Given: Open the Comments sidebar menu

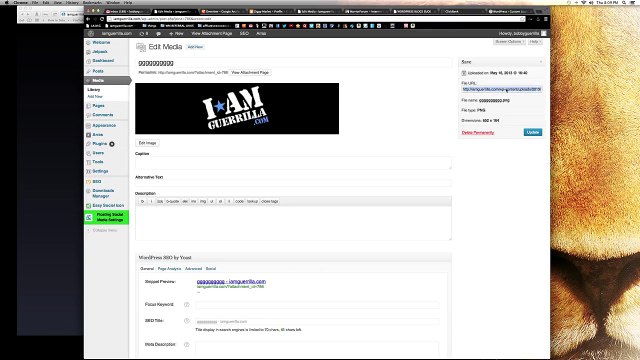Looking at the screenshot, I should point(102,115).
